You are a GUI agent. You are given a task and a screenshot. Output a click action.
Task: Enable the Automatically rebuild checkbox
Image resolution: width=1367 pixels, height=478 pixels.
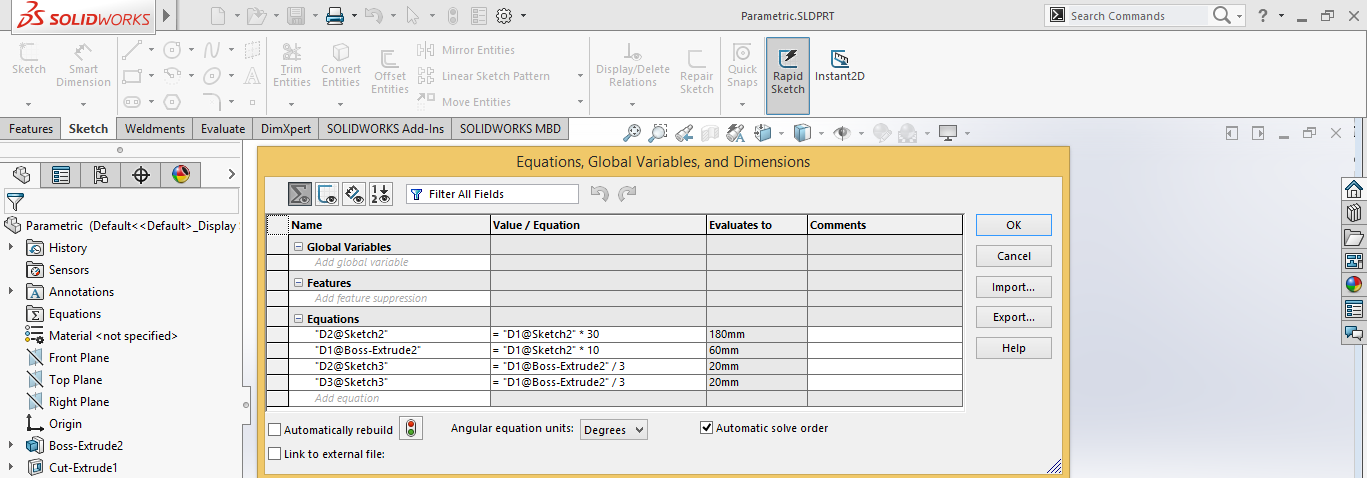(x=275, y=430)
